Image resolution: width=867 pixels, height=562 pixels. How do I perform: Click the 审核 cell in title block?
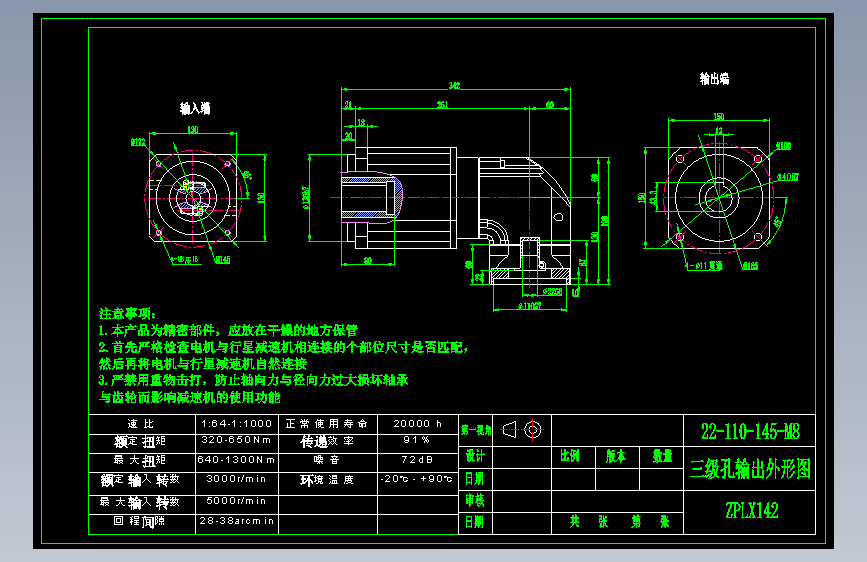475,501
